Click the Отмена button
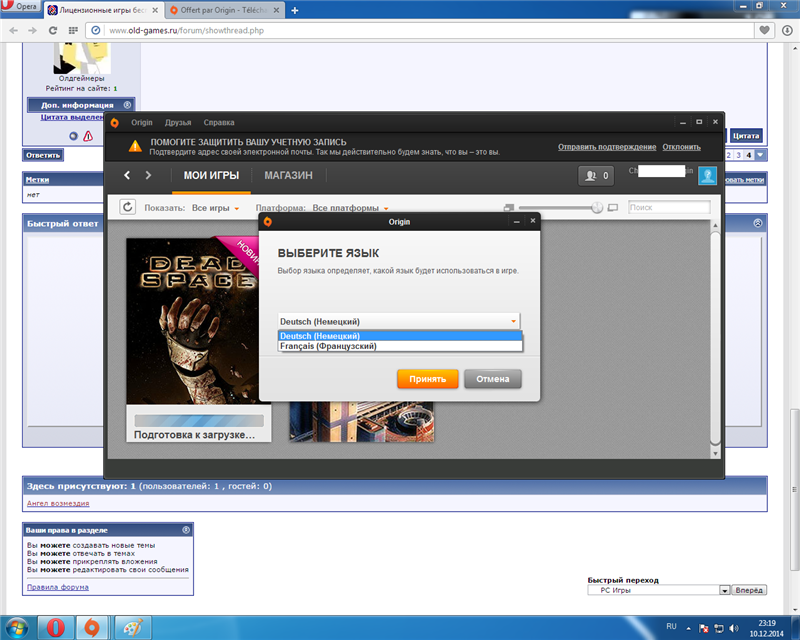 [492, 379]
